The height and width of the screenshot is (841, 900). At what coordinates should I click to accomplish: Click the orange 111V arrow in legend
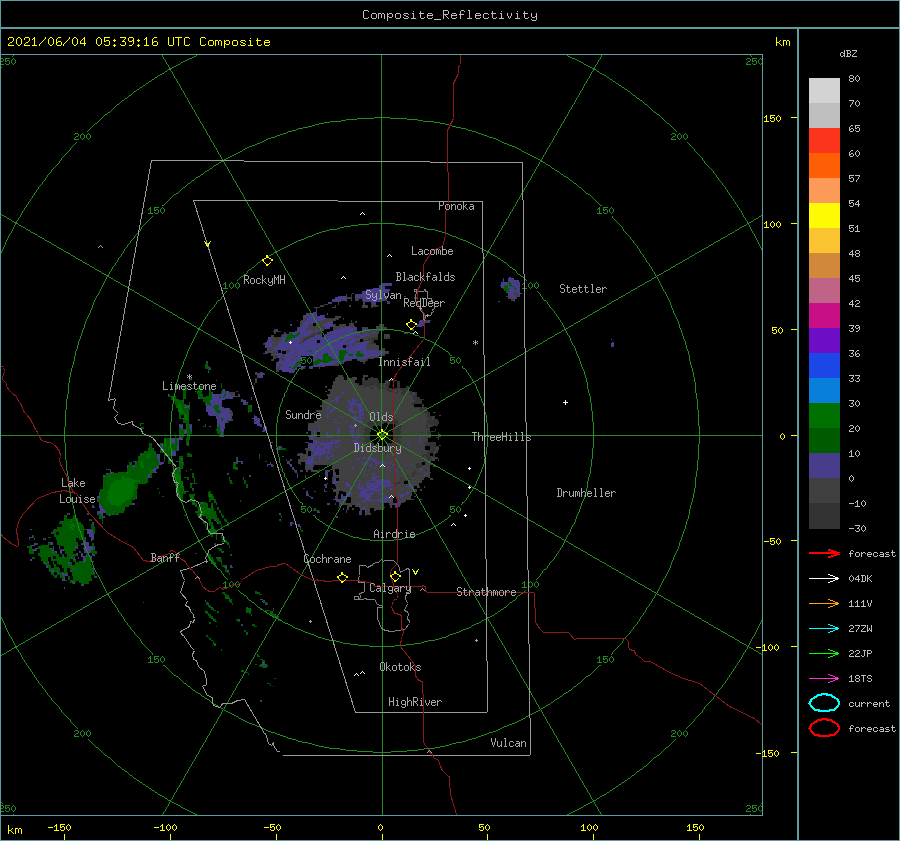[824, 603]
